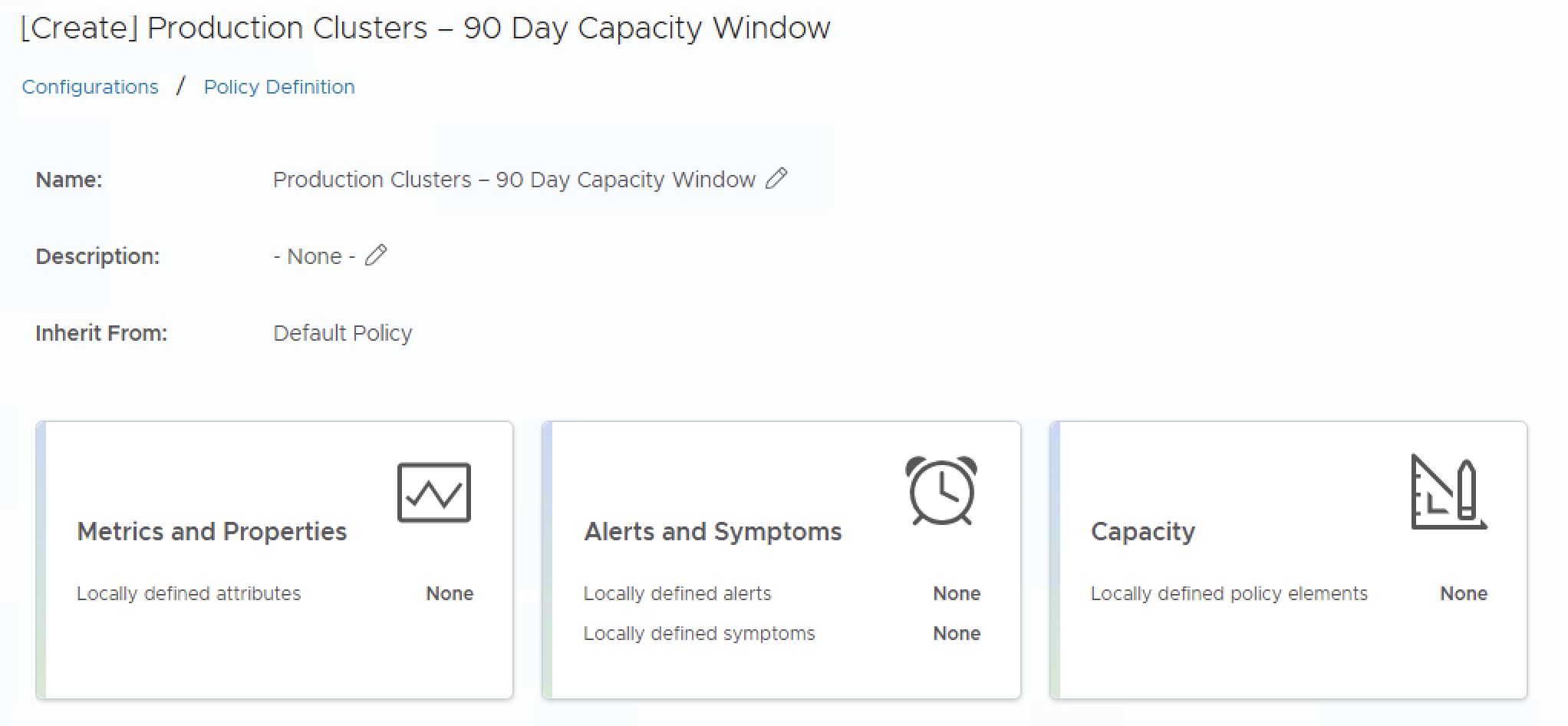
Task: Click the "- None -" description value
Action: (314, 256)
